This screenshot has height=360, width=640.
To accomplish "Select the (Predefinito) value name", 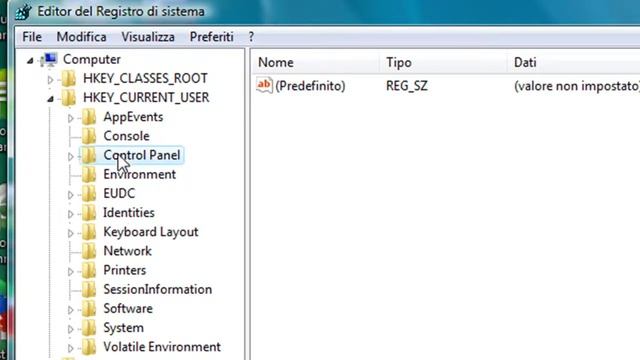I will tap(310, 86).
